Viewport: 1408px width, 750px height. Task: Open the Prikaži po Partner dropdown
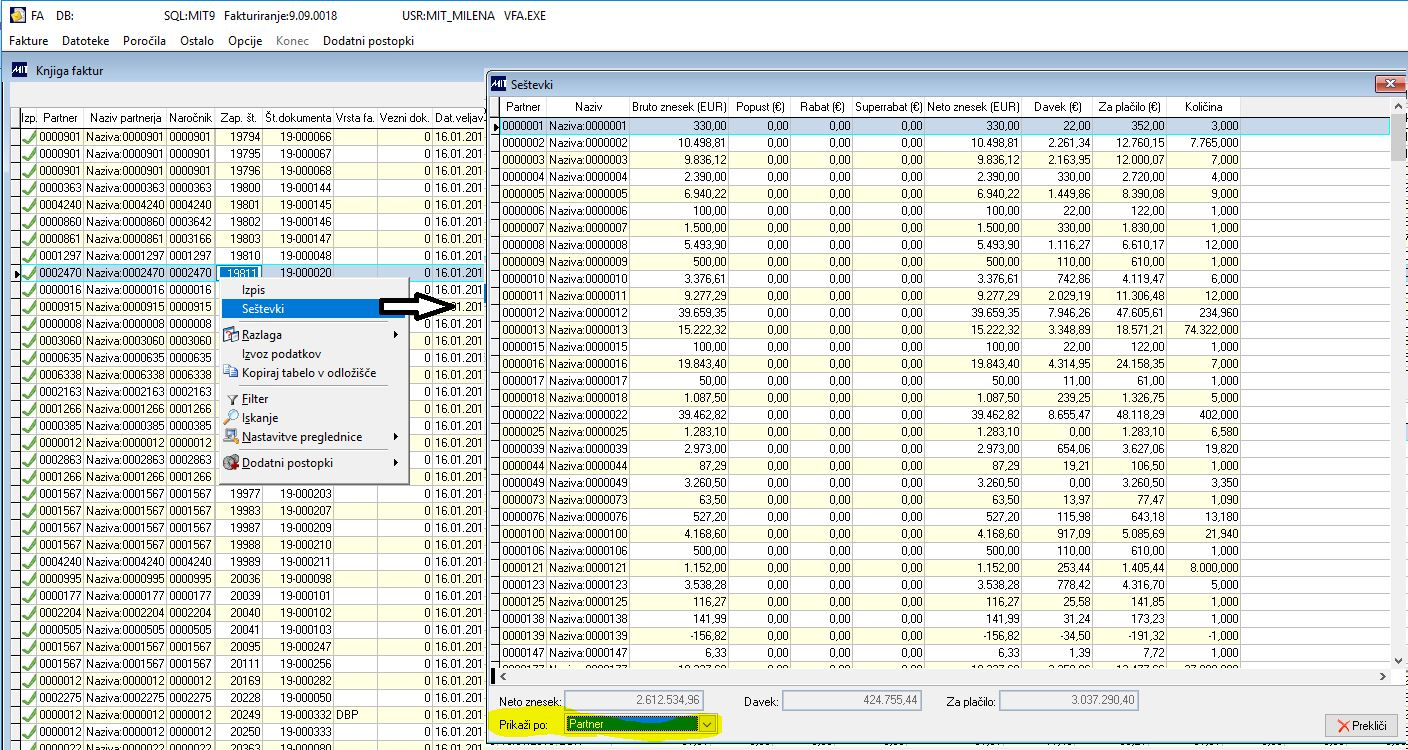coord(708,723)
